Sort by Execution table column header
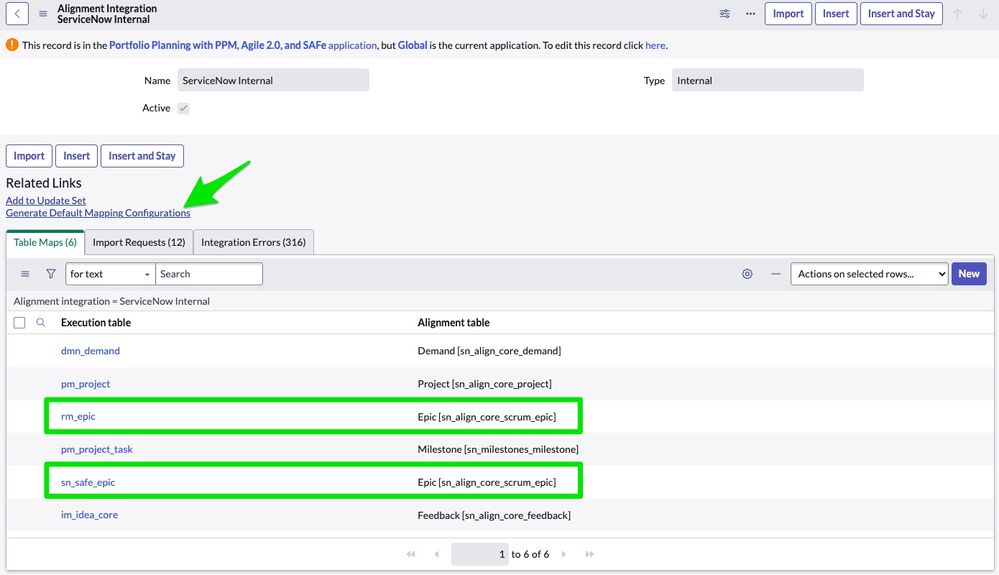This screenshot has width=999, height=575. (96, 323)
